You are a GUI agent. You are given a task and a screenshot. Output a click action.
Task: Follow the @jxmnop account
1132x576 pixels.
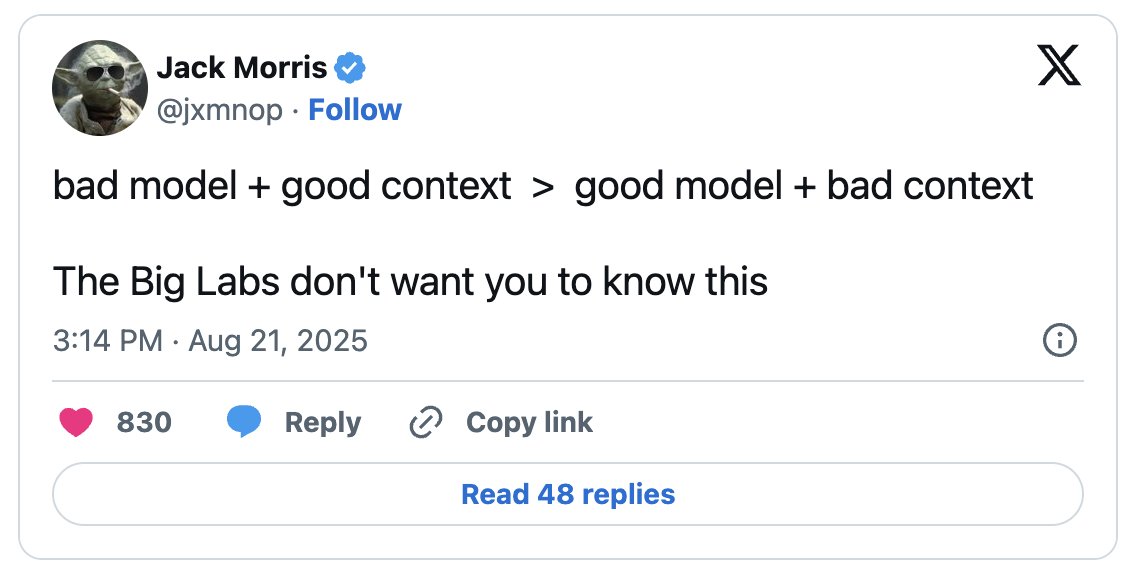click(x=355, y=109)
